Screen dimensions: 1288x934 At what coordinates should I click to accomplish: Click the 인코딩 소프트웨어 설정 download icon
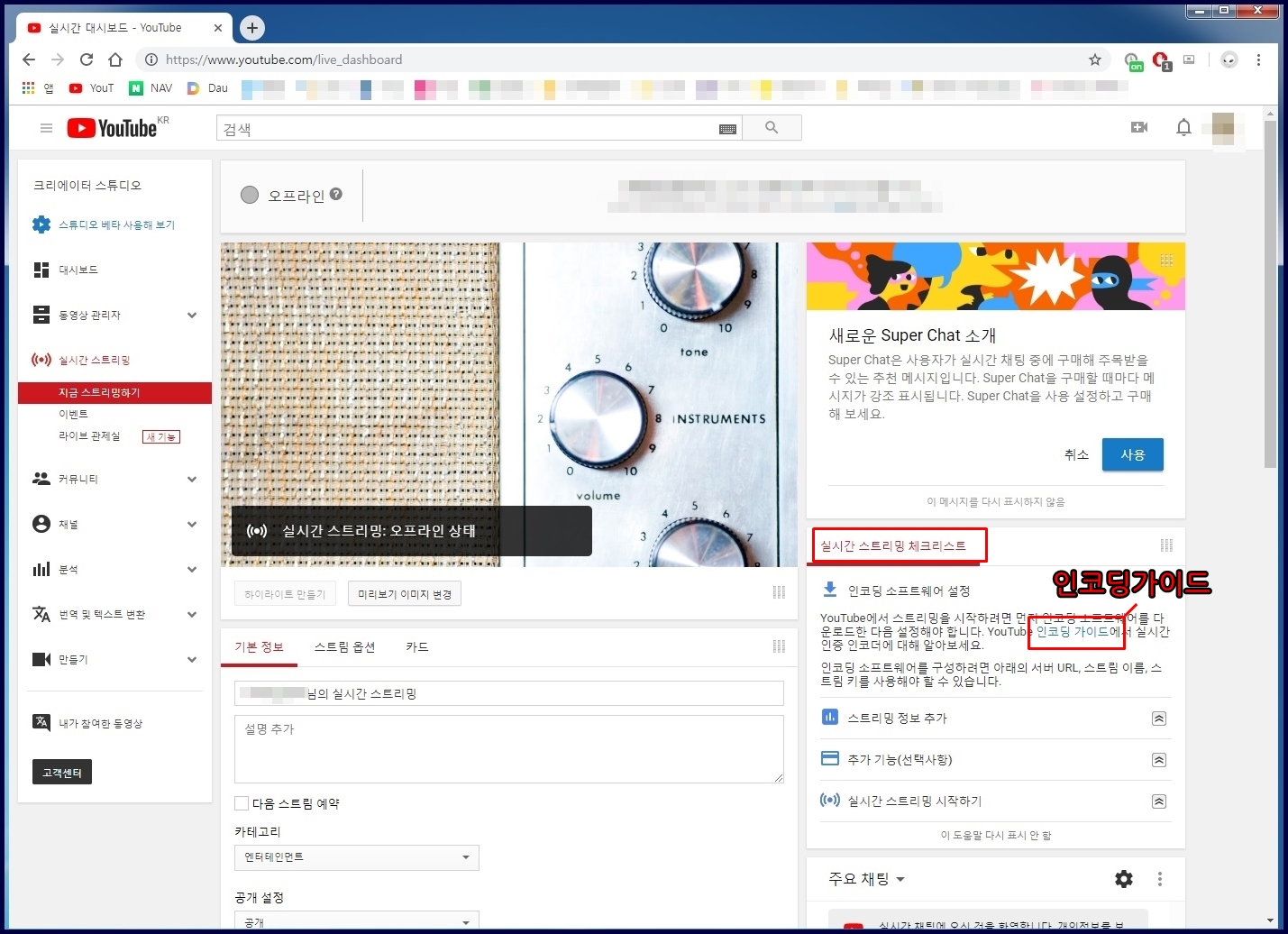pyautogui.click(x=830, y=590)
